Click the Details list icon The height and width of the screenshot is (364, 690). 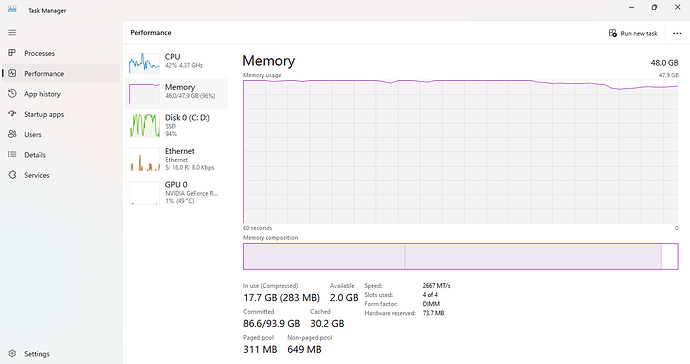click(x=12, y=154)
